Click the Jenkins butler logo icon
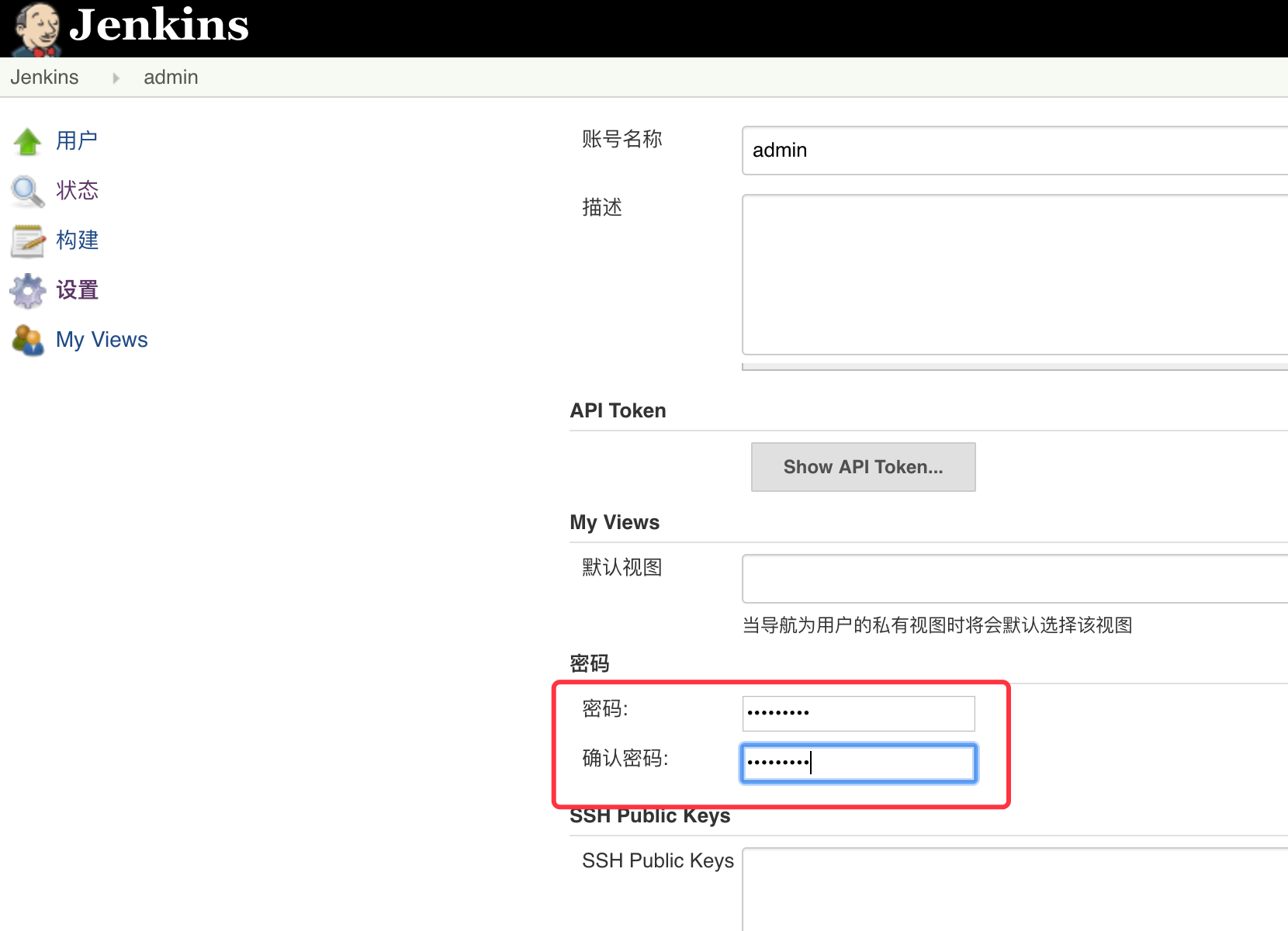The width and height of the screenshot is (1288, 931). click(36, 29)
